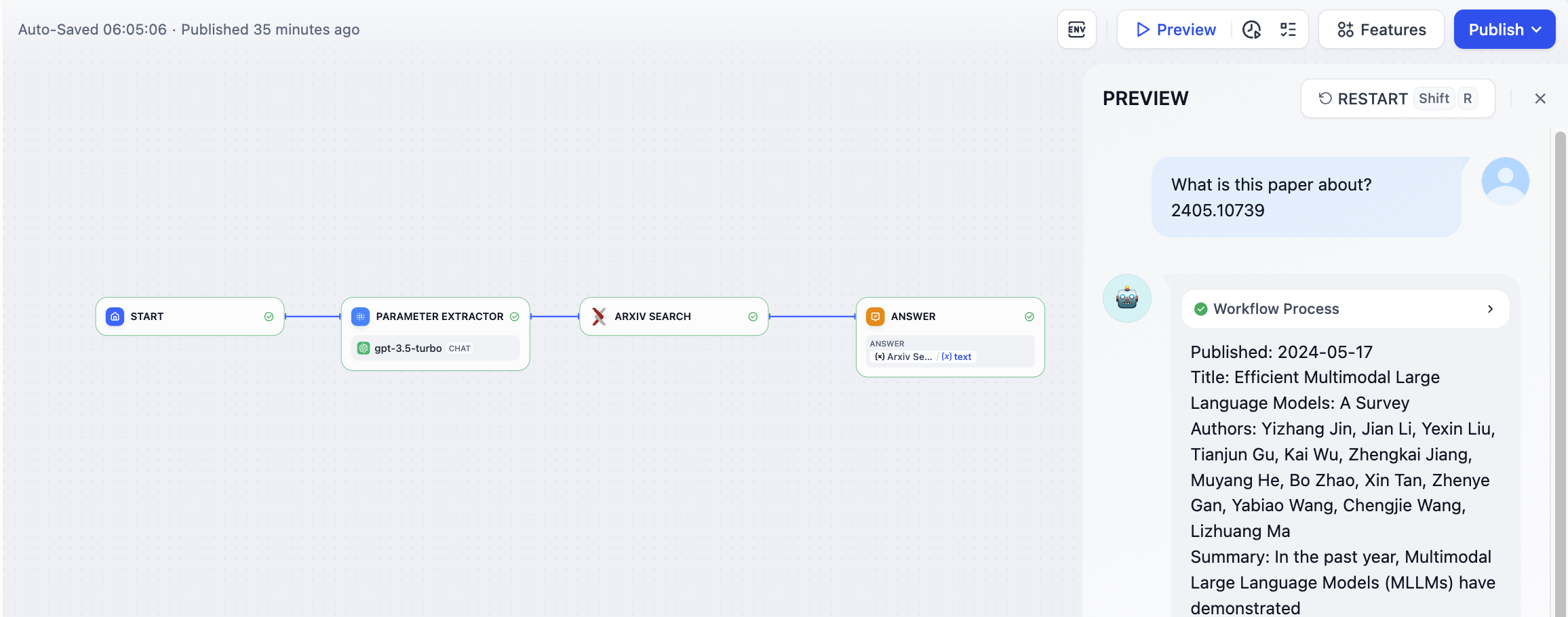1568x617 pixels.
Task: Open the workflow checklist icon
Action: click(x=1288, y=30)
